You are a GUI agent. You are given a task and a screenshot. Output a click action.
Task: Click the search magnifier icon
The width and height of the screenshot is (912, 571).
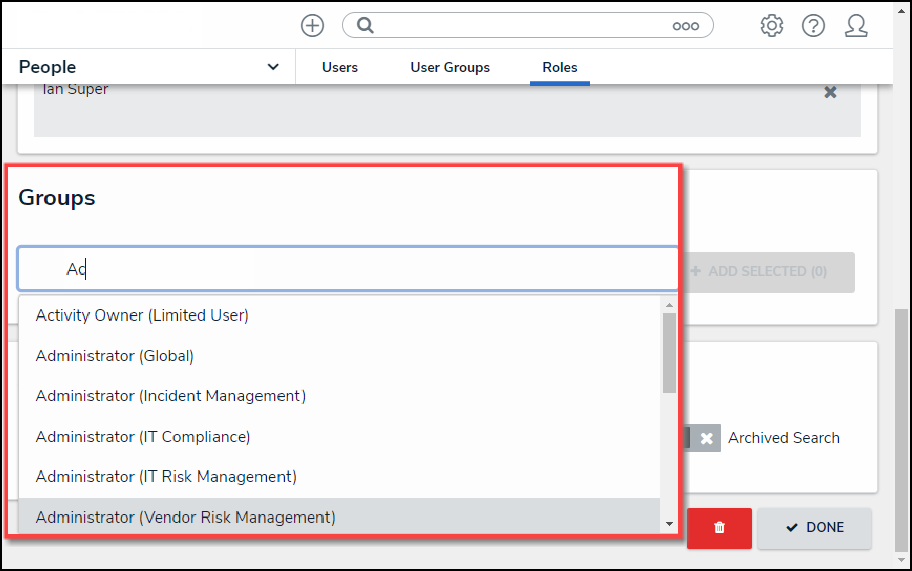point(365,26)
